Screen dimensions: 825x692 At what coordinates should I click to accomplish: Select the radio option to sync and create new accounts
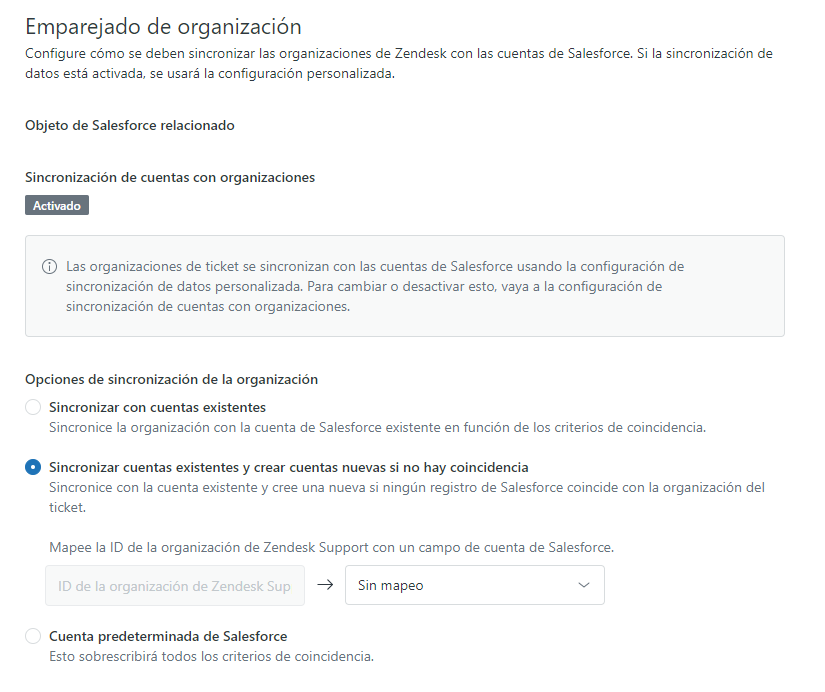tap(33, 467)
